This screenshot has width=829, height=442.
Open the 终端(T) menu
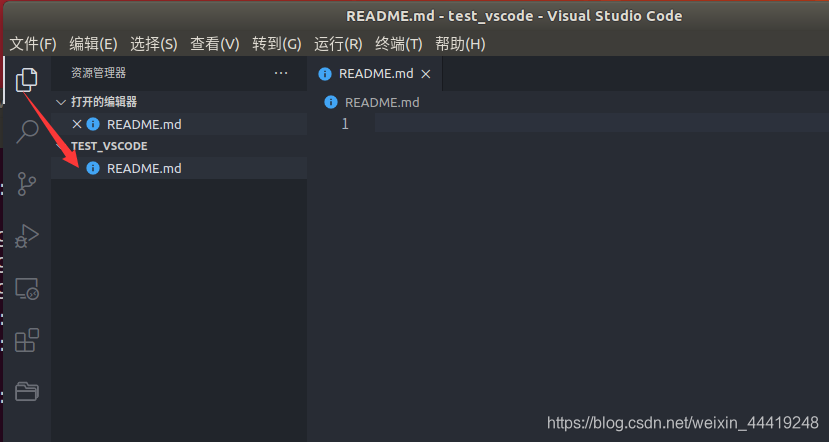click(399, 44)
